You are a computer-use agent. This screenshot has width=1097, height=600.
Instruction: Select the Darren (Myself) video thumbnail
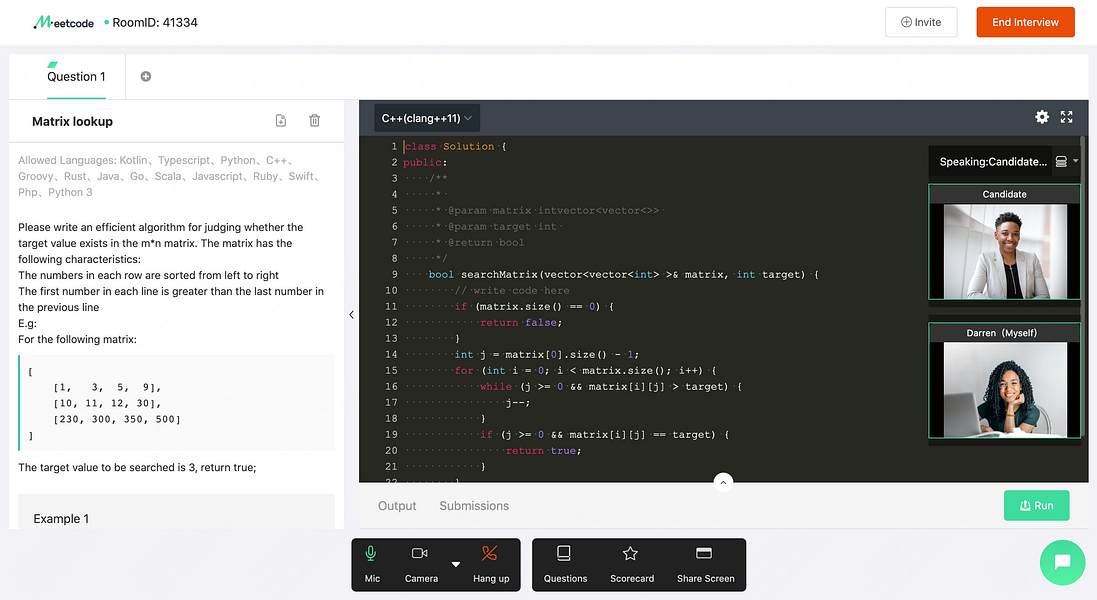tap(1004, 380)
